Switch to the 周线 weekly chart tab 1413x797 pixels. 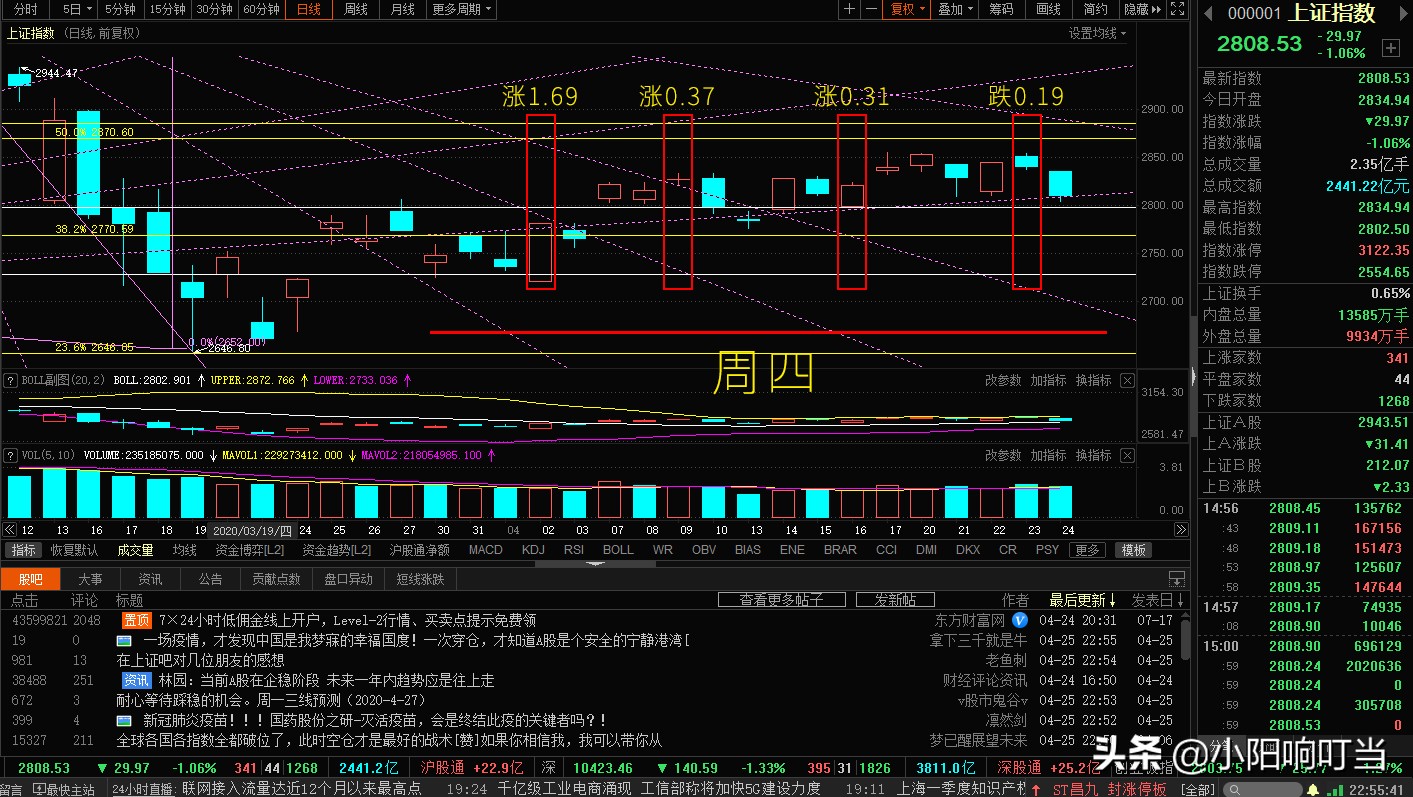[355, 9]
